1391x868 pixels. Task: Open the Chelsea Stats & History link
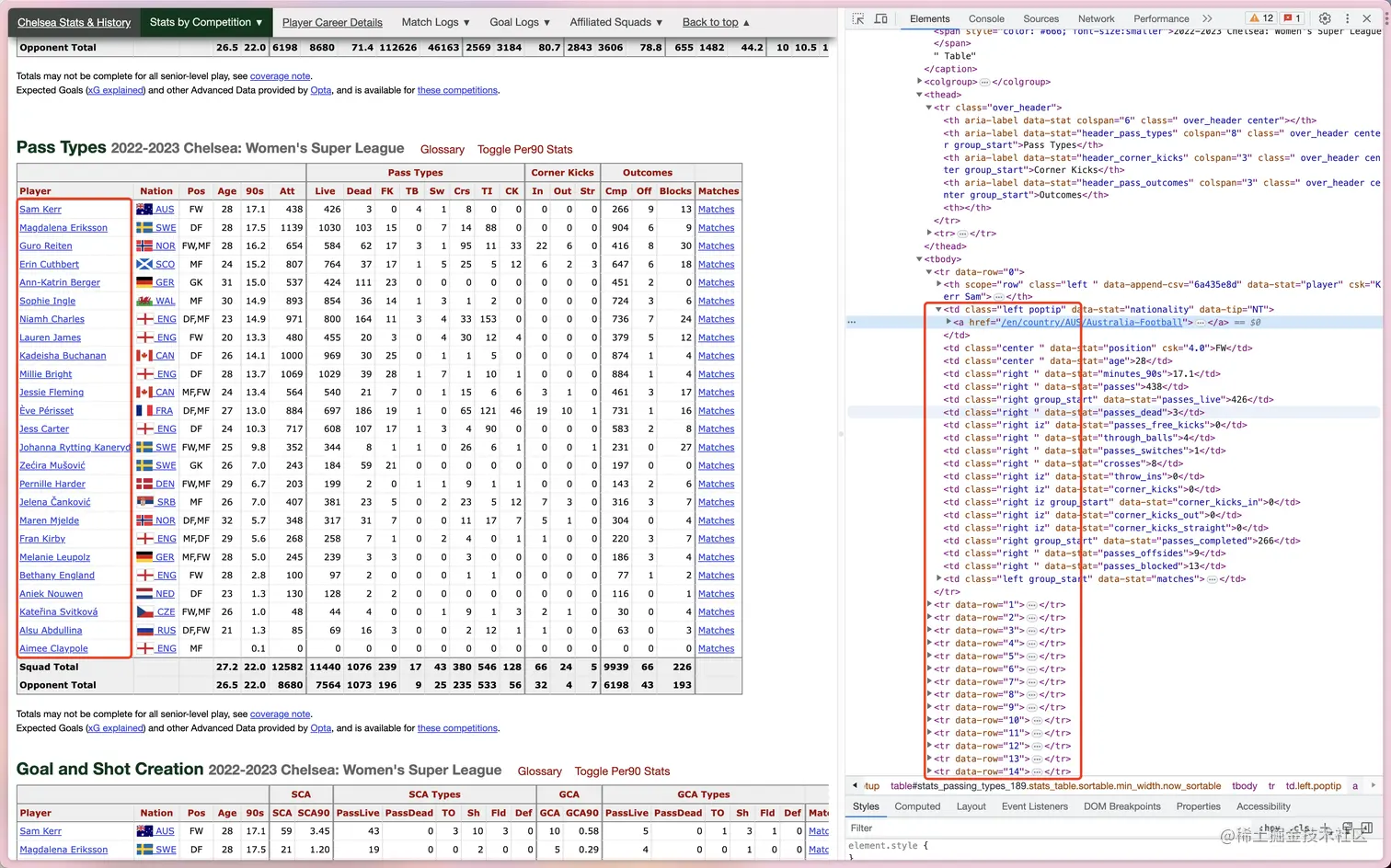pos(75,22)
